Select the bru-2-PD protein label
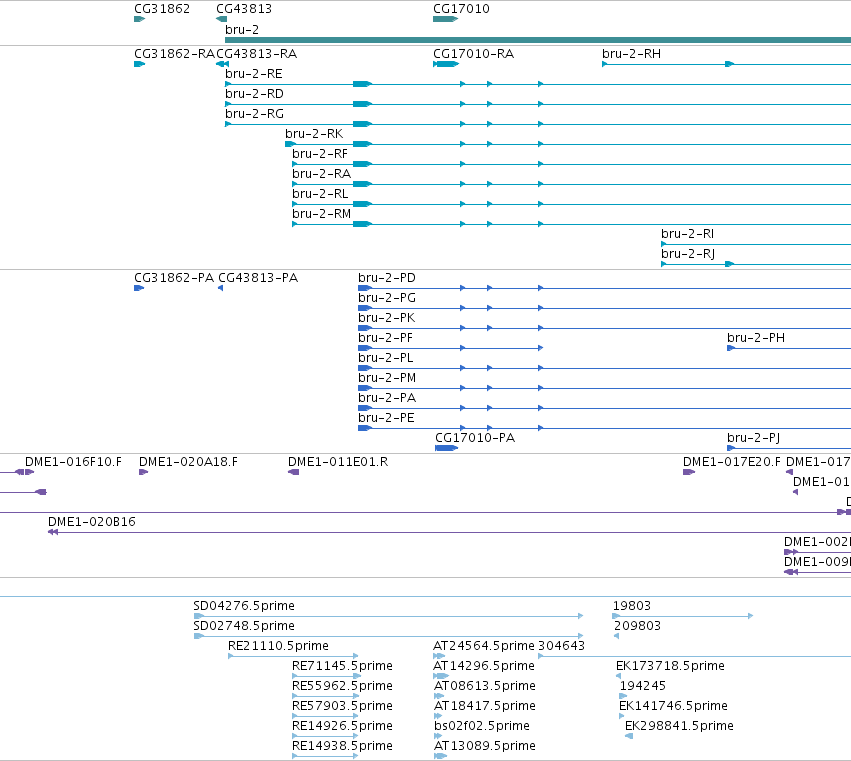Screen dimensions: 851x761 (386, 278)
